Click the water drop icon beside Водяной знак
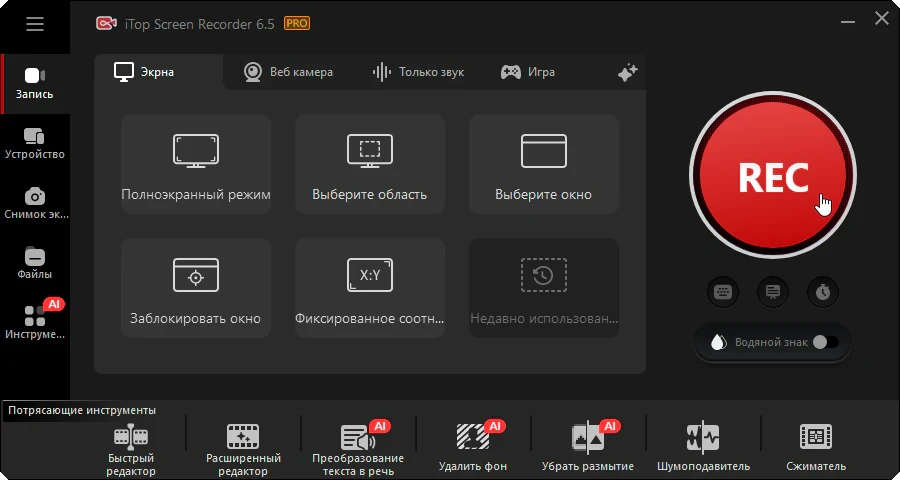 click(x=718, y=343)
